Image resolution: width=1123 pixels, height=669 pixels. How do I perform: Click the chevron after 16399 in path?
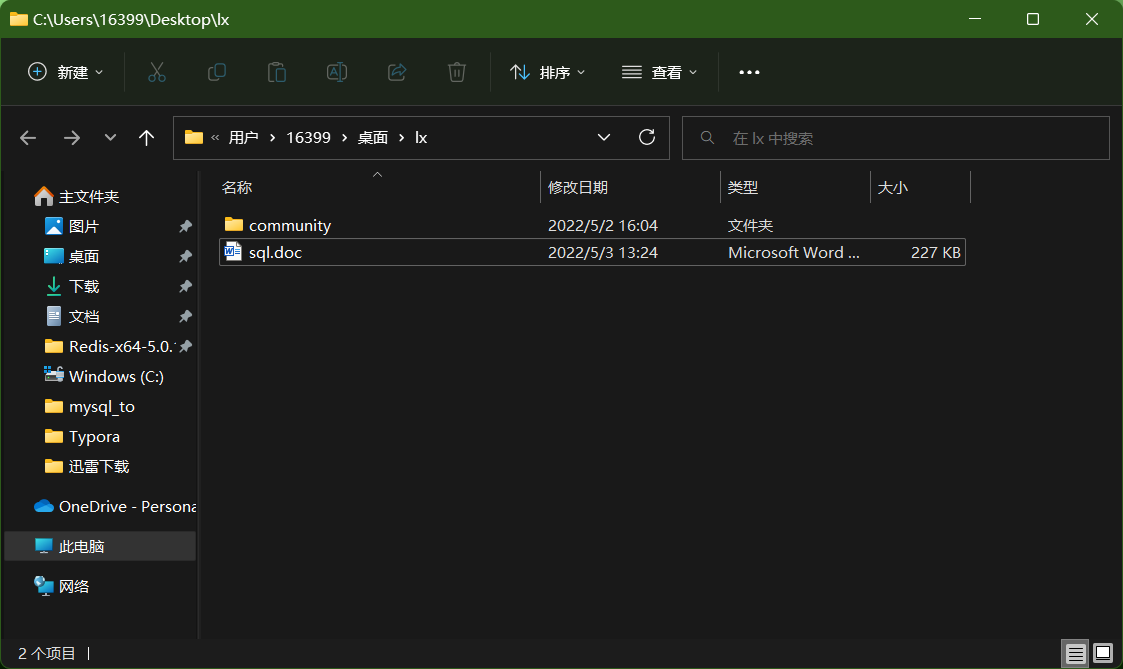(344, 138)
